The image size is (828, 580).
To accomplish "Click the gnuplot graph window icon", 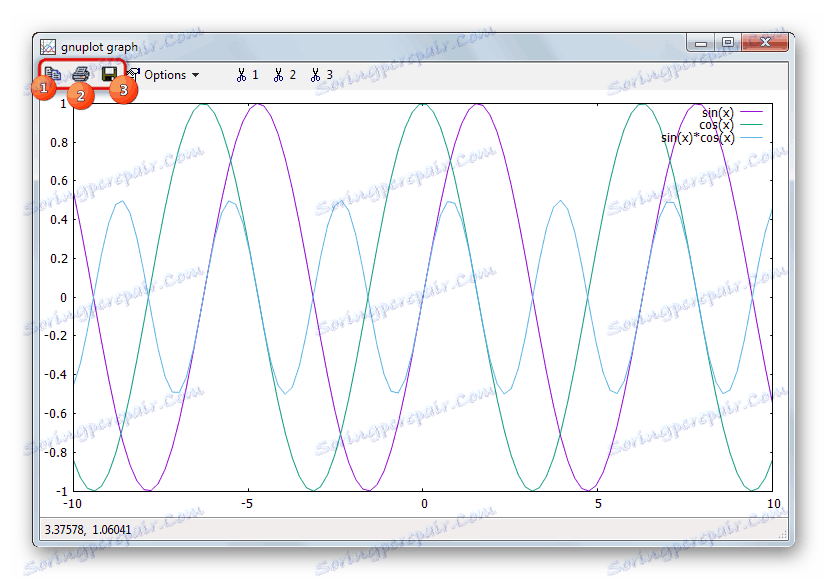I will [x=48, y=46].
